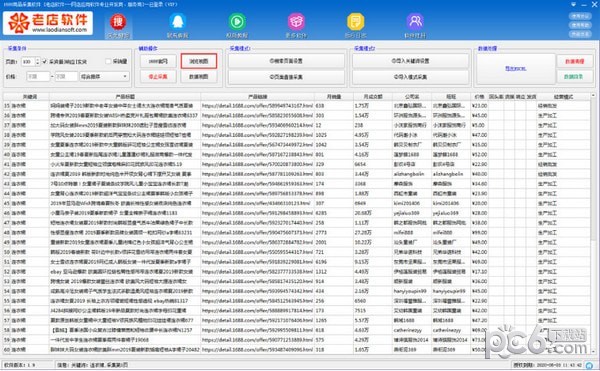Increase page count with stepper up arrow
Viewport: 600px width, 371px height.
click(x=38, y=60)
